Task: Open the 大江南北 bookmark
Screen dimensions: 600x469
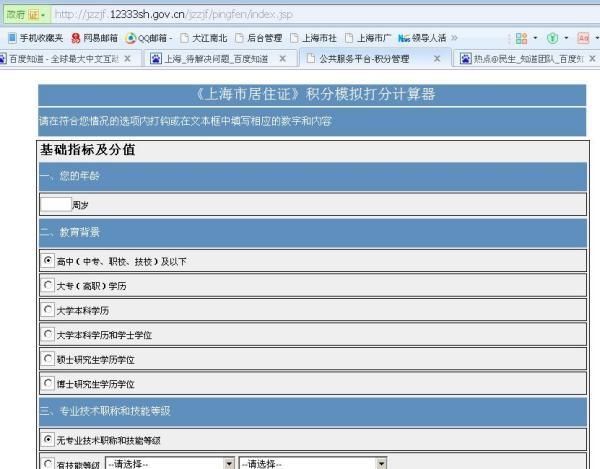Action: point(204,38)
